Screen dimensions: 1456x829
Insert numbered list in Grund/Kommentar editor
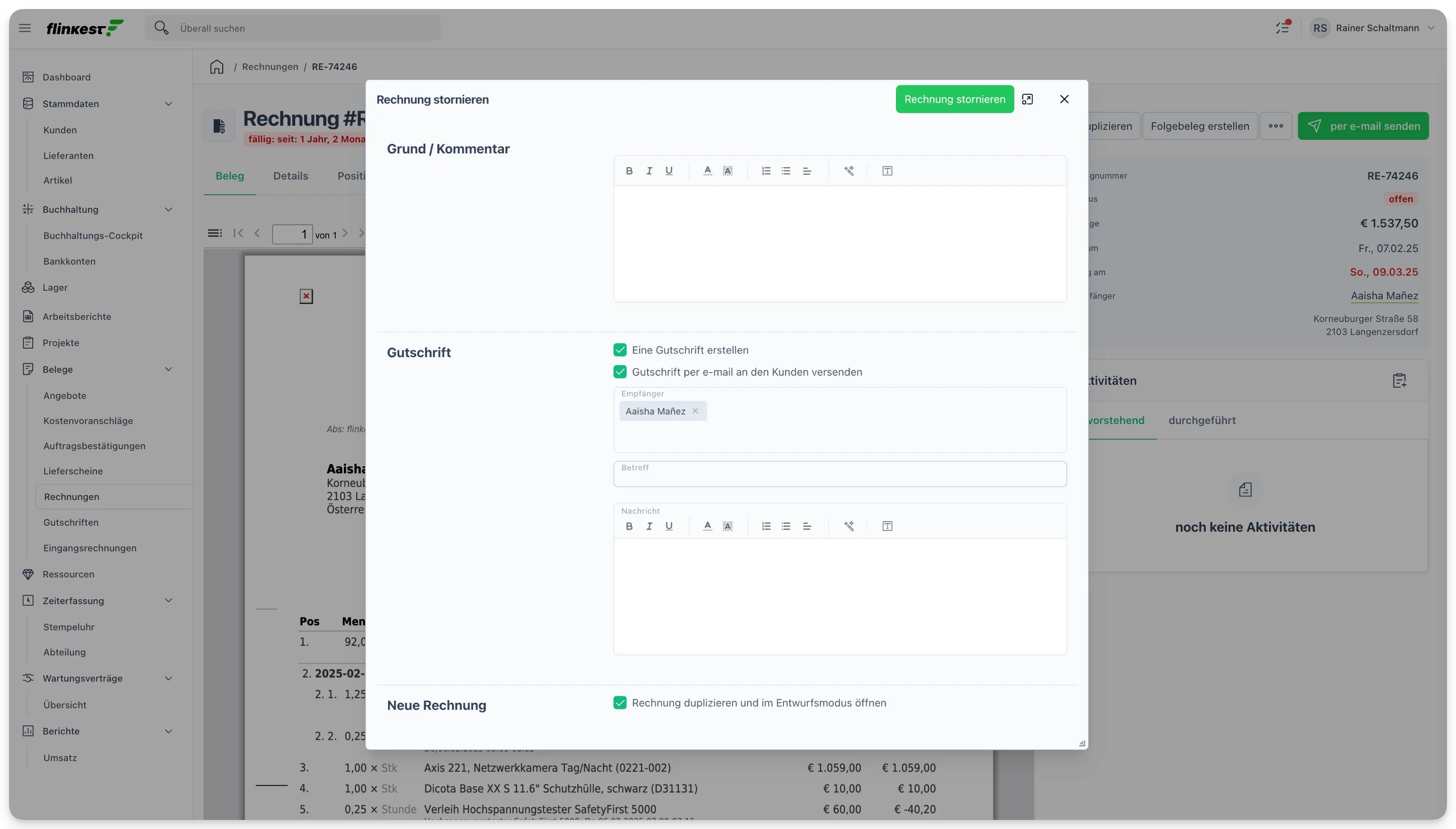point(766,171)
